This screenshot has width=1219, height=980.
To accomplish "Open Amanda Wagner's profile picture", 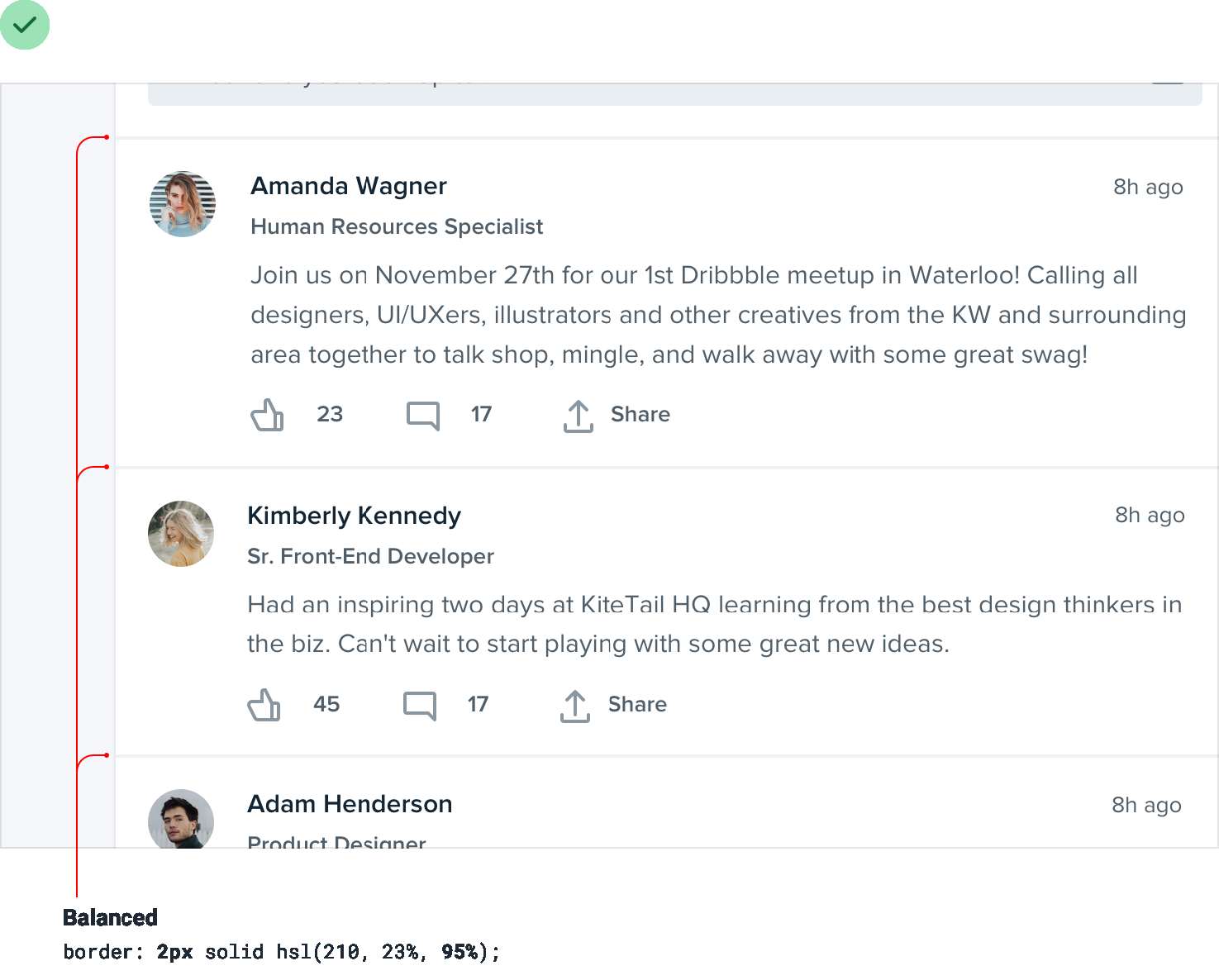I will 183,204.
